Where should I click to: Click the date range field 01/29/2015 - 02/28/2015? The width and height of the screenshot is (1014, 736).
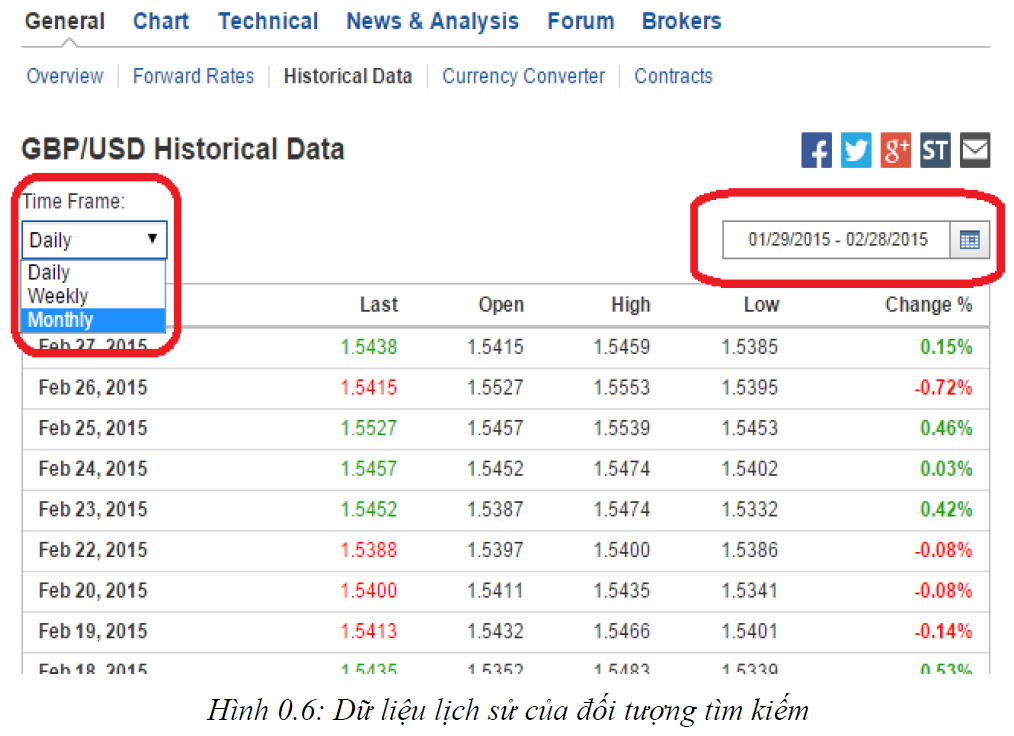coord(837,240)
